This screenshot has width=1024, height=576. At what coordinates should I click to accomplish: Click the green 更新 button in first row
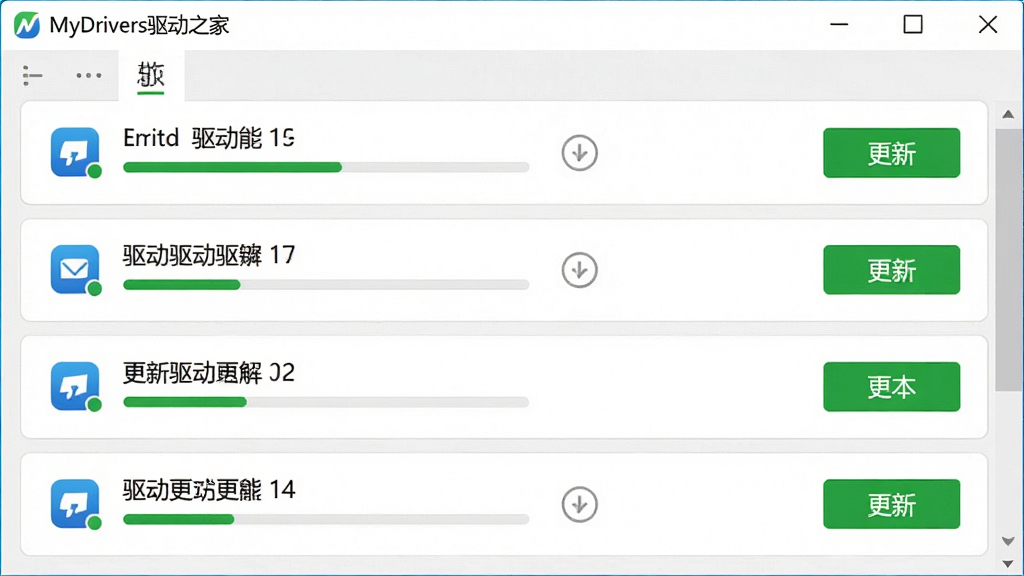point(891,153)
